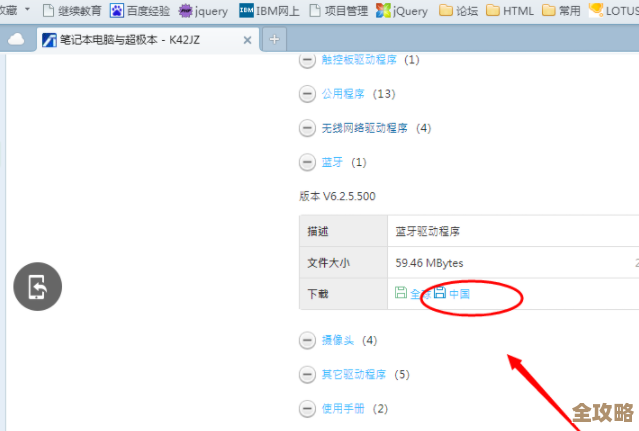Screen dimensions: 639x431
Task: Click the colorful jQuery bookmark icon
Action: pos(383,11)
